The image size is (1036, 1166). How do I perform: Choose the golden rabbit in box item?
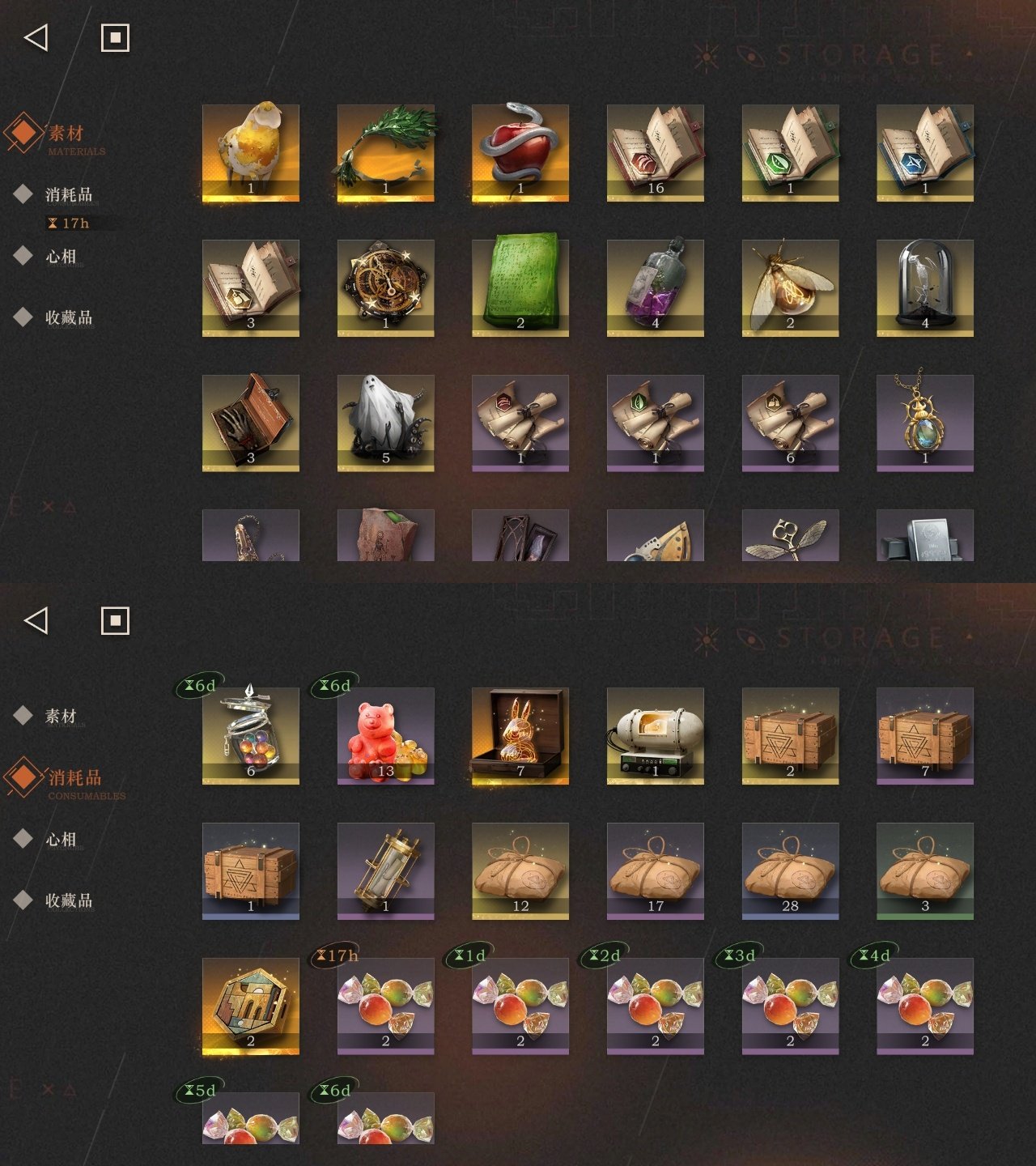coord(520,736)
